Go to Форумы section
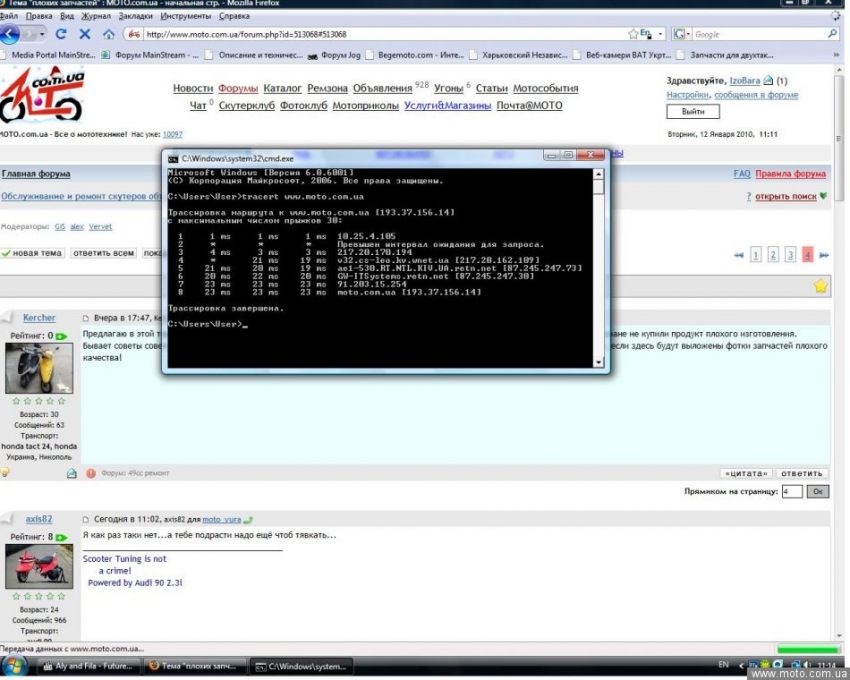 click(x=238, y=88)
